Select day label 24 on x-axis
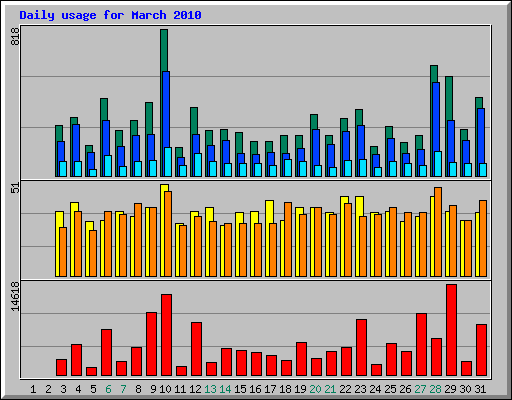 click(x=375, y=389)
